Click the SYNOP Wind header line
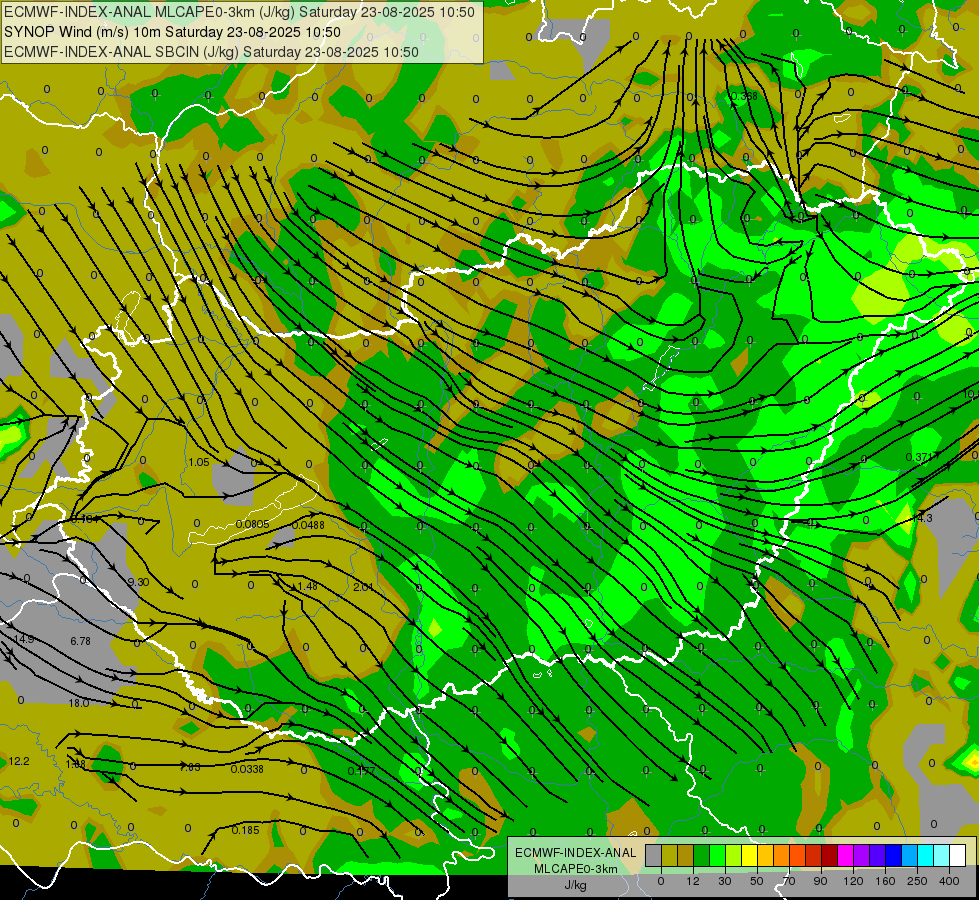 [172, 32]
